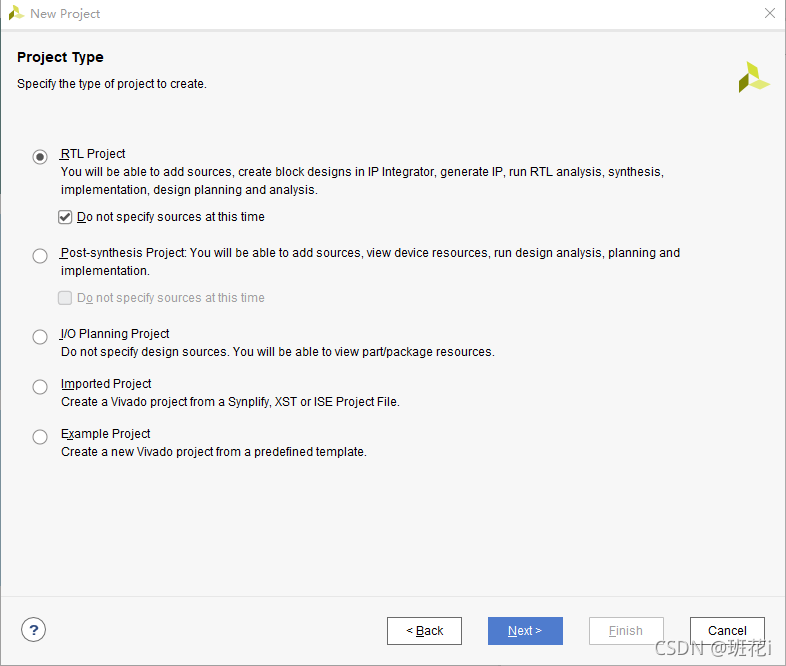
Task: Click 'Create a Vivado project from a Synplify' description
Action: click(230, 402)
